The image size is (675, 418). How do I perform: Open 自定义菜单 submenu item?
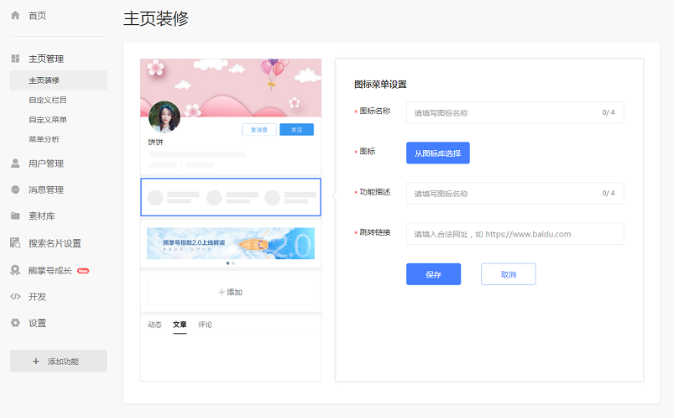(47, 120)
